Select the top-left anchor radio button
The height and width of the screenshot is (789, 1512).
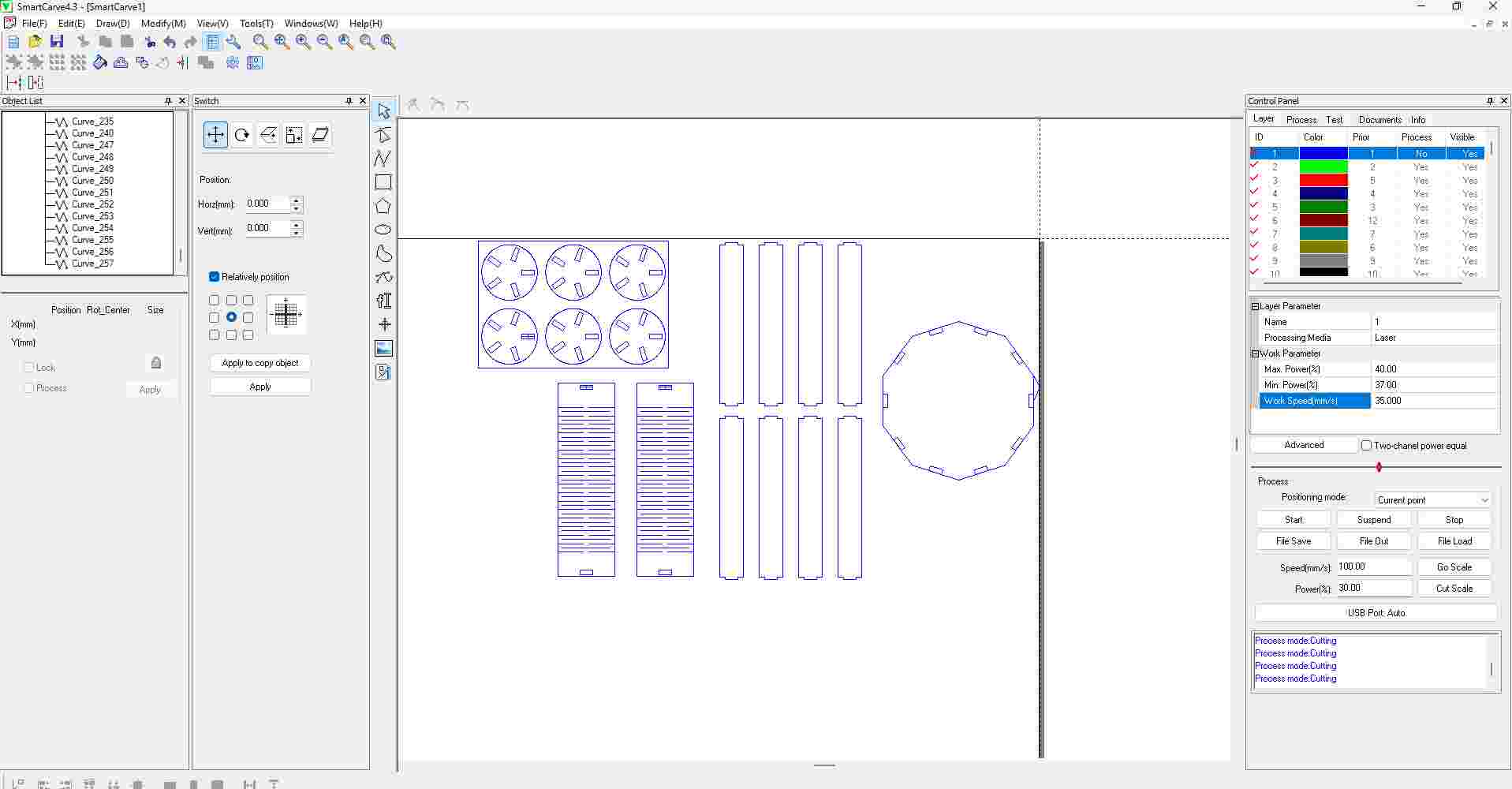click(214, 301)
